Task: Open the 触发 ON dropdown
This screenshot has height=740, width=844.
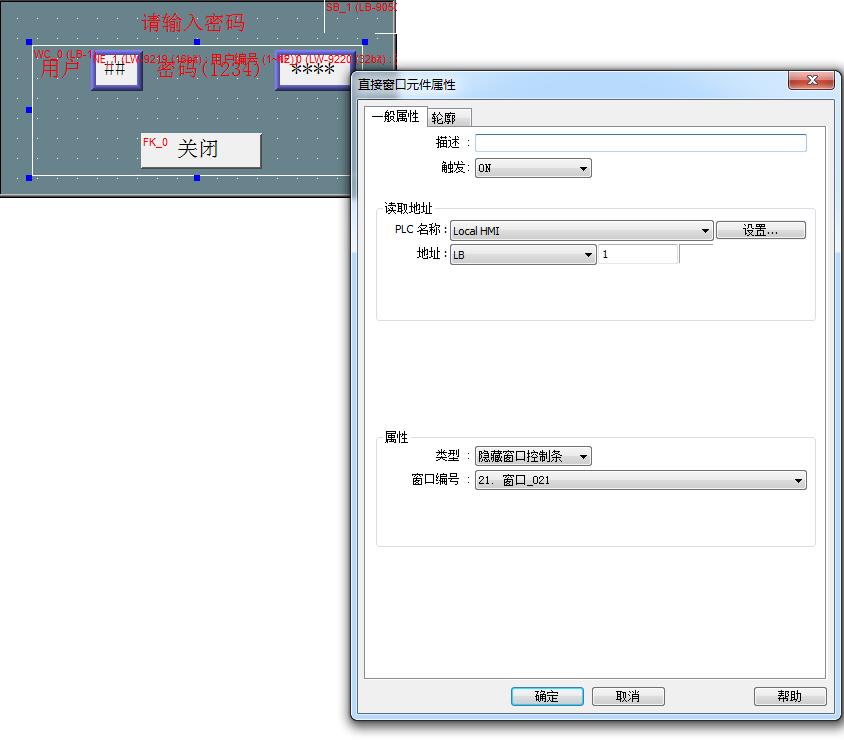Action: click(533, 168)
